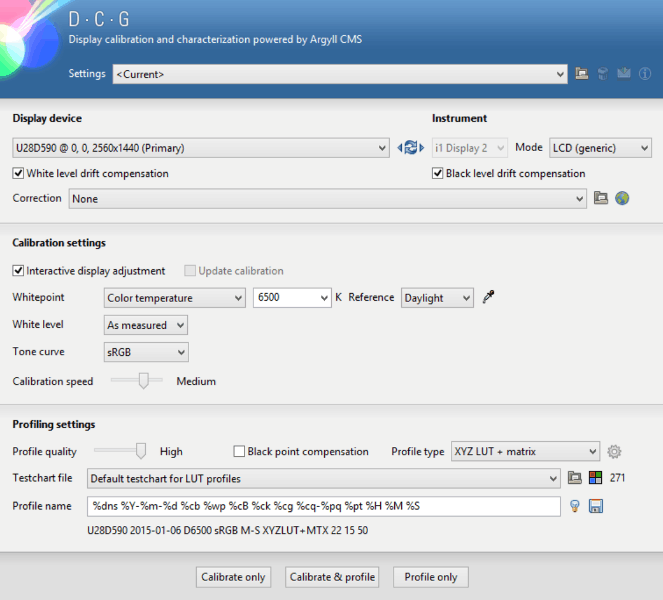Click into the Profile name field

[324, 506]
